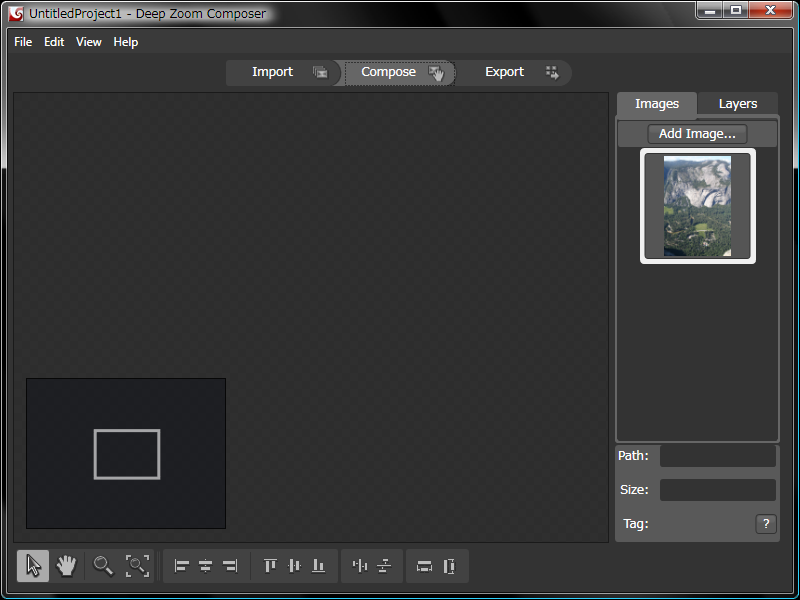Image resolution: width=800 pixels, height=600 pixels.
Task: Click the Fit to Screen zoom icon
Action: [x=137, y=566]
